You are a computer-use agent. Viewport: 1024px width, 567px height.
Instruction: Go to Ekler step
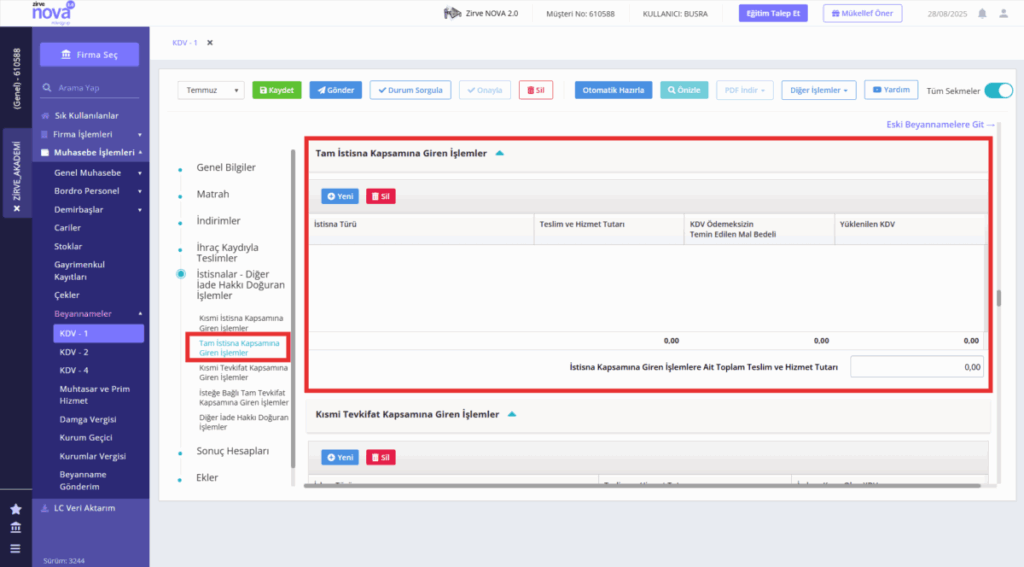click(207, 478)
